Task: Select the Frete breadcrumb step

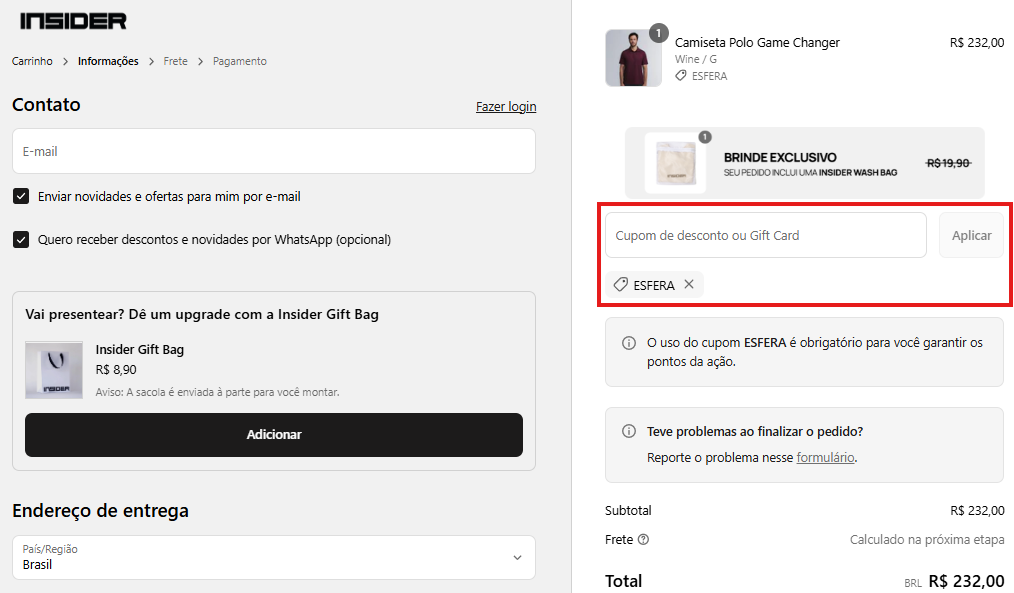Action: tap(175, 61)
